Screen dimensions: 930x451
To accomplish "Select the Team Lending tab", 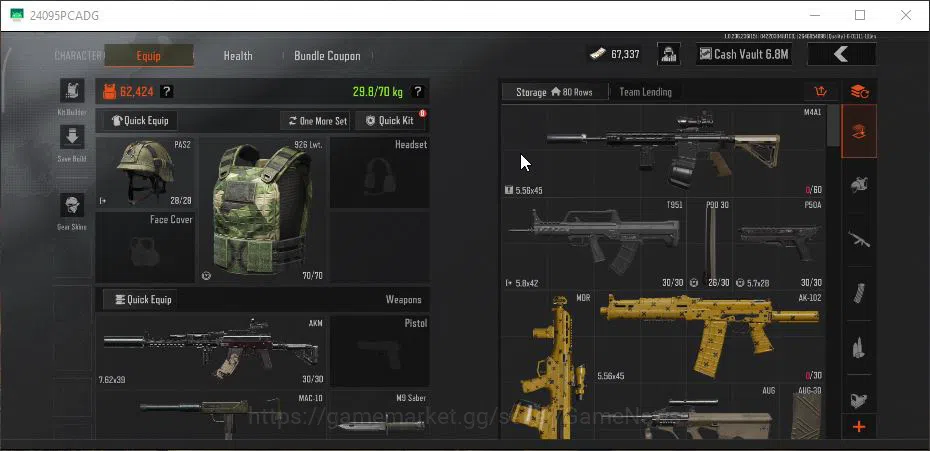I will (645, 92).
